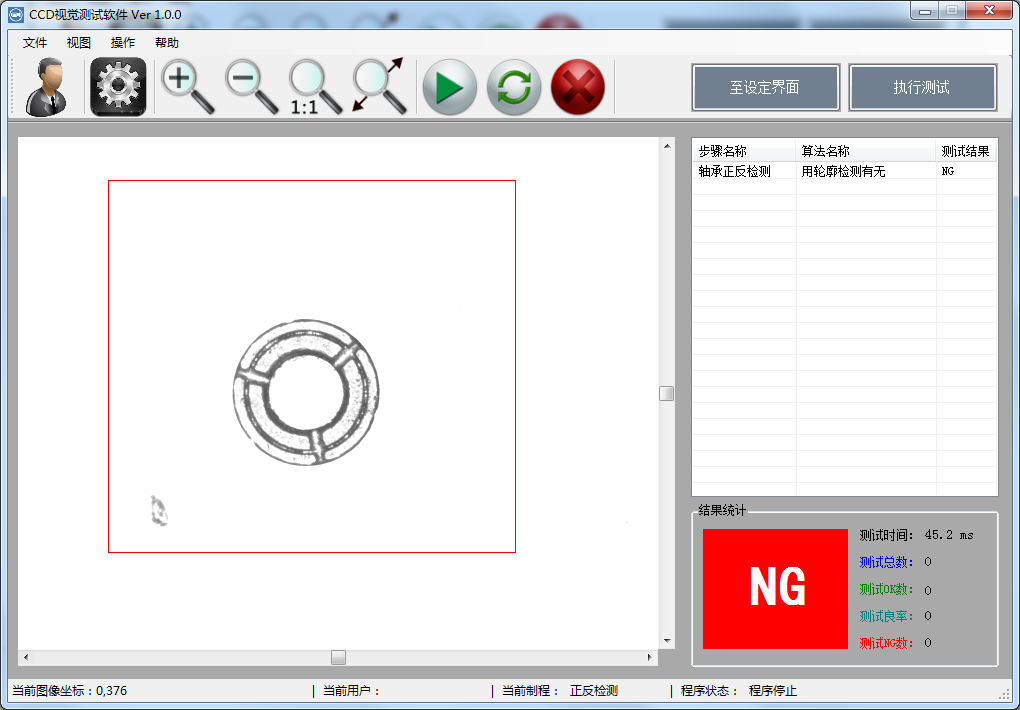
Task: Click the user login icon
Action: pos(47,87)
